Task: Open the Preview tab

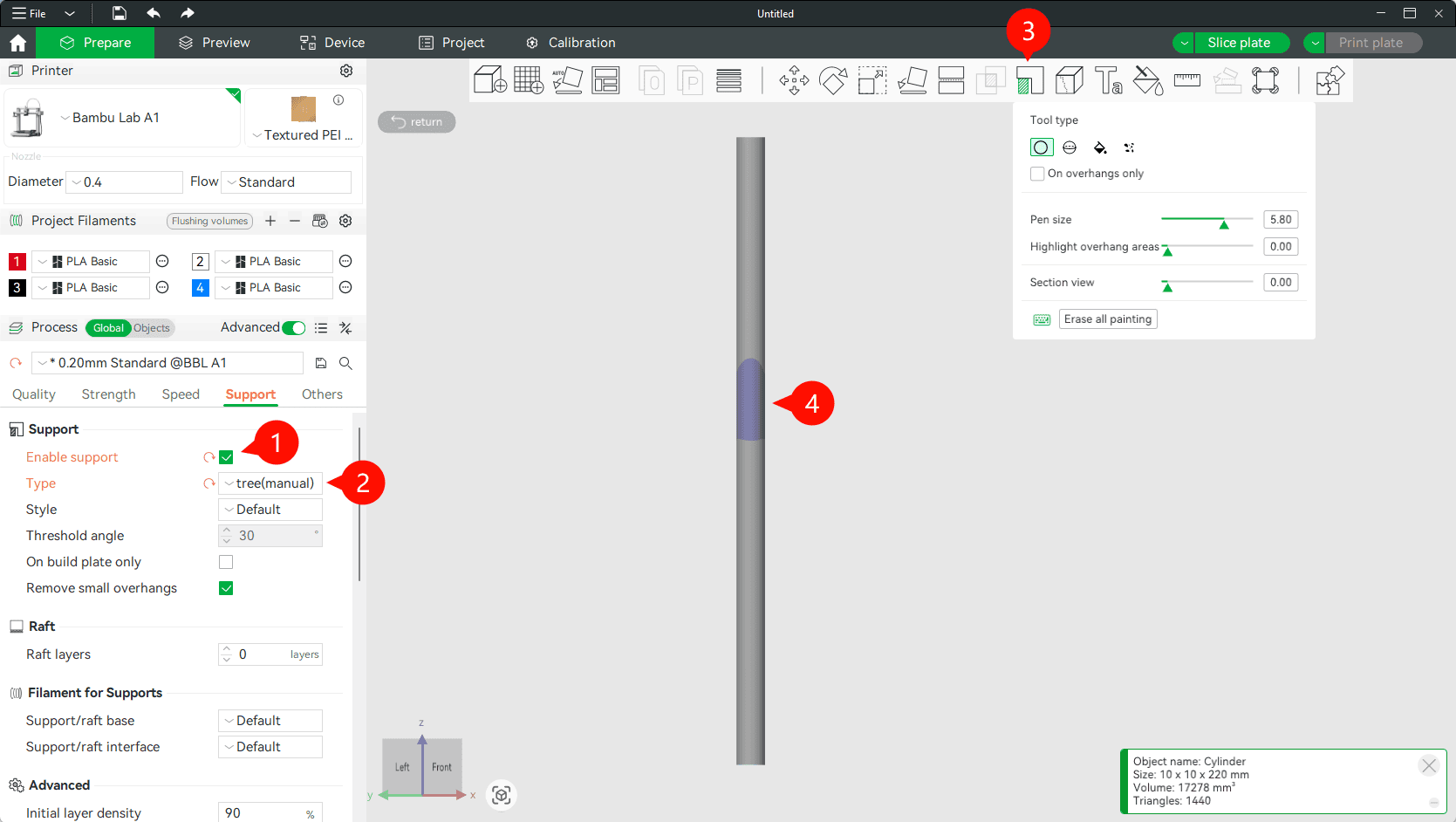Action: click(215, 43)
